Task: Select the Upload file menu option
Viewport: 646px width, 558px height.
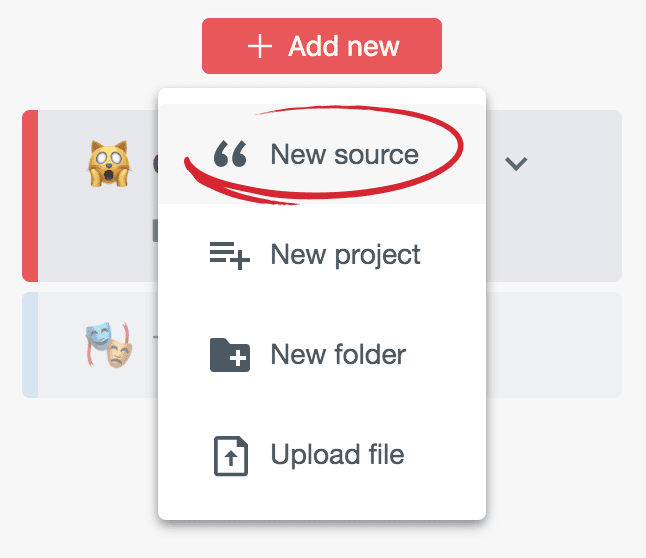Action: (x=337, y=455)
